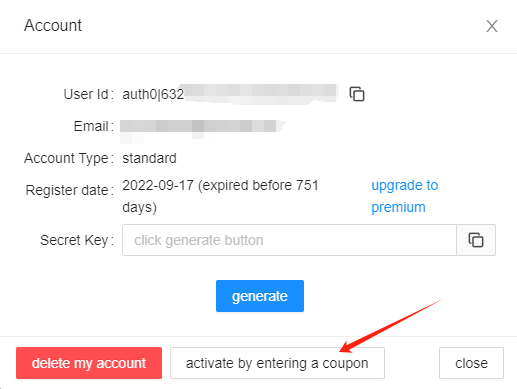Open activate by entering a coupon

277,363
